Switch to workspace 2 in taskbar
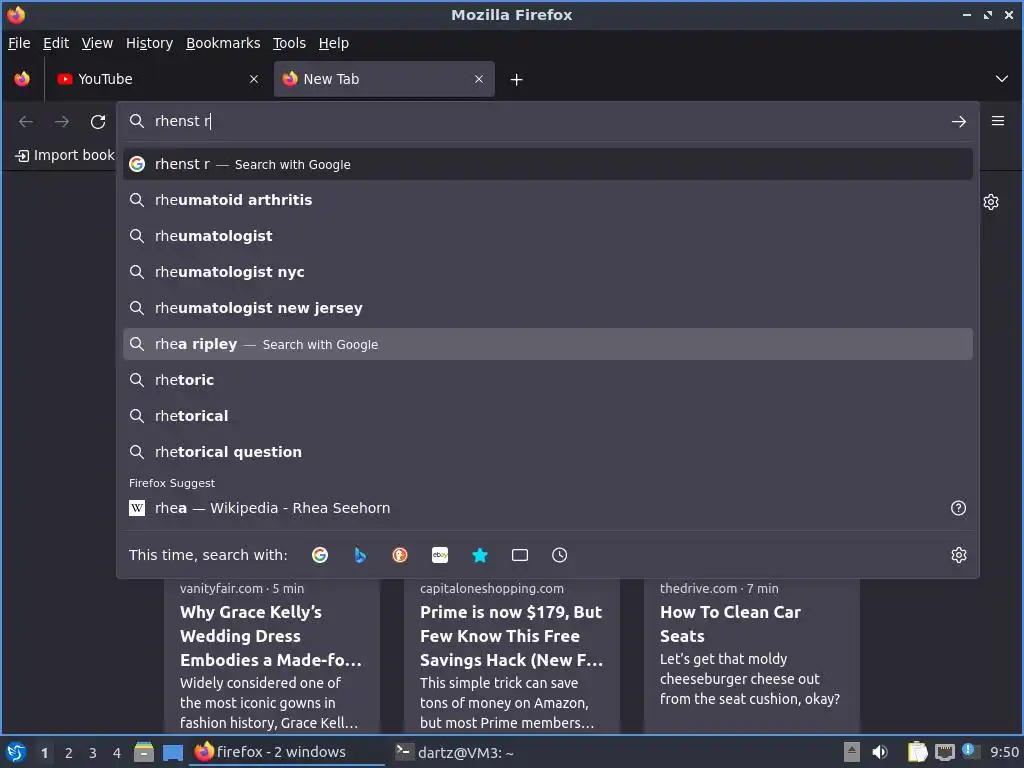The width and height of the screenshot is (1024, 768). (69, 753)
